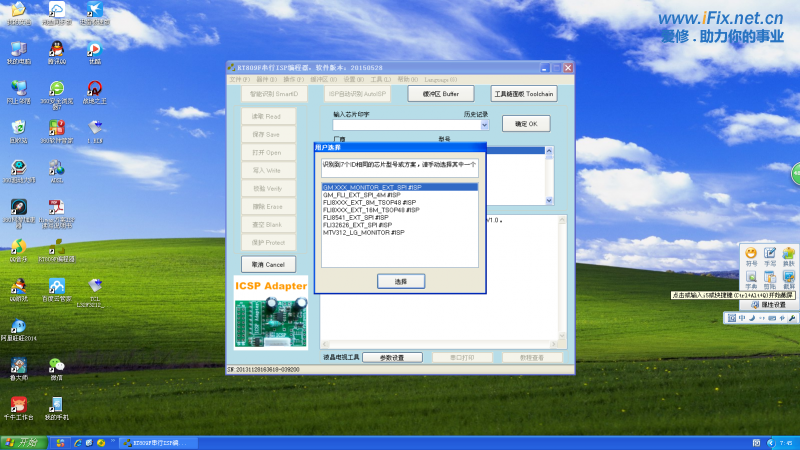Open the 我的手机 desktop icon
Screen dimensions: 800x450
click(57, 408)
